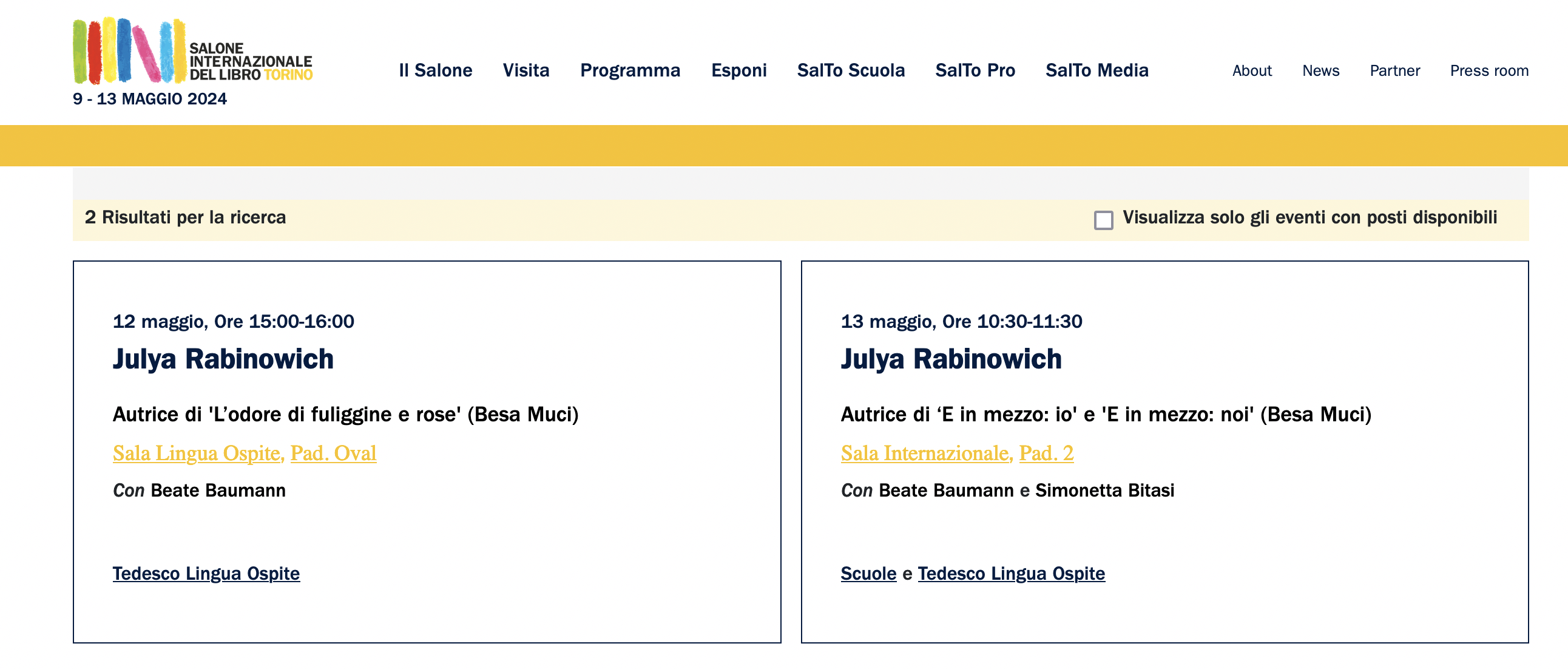Enable the available seats only checkbox

pyautogui.click(x=1103, y=220)
